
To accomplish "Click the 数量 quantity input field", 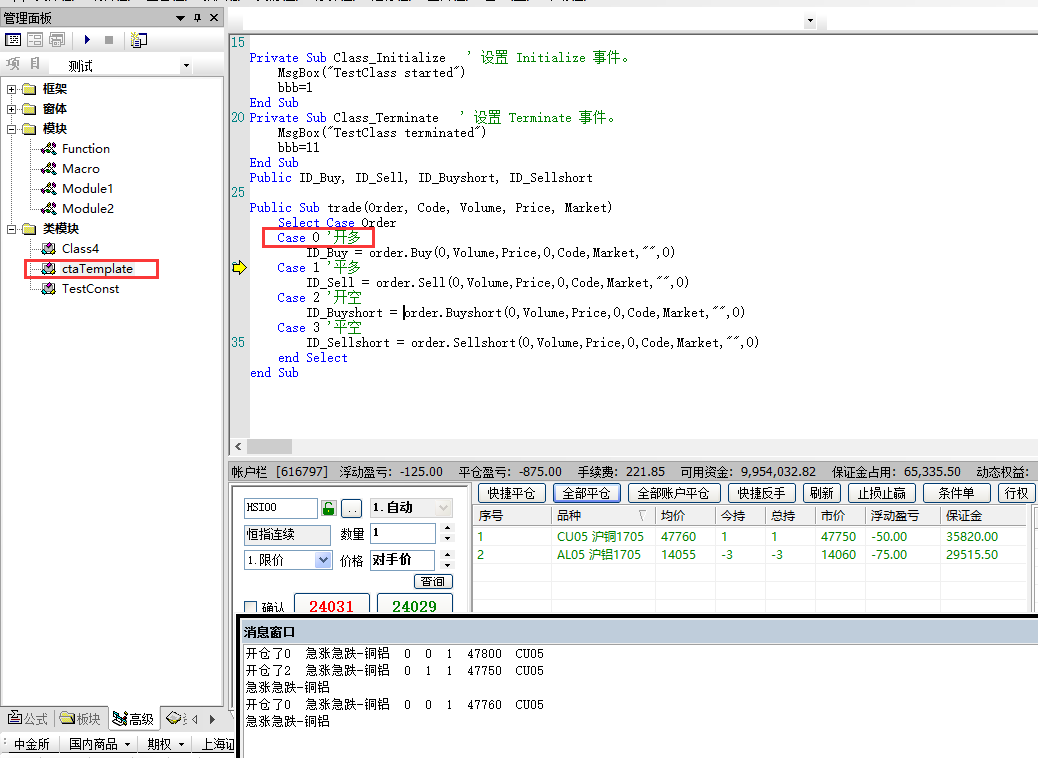I will click(x=402, y=533).
